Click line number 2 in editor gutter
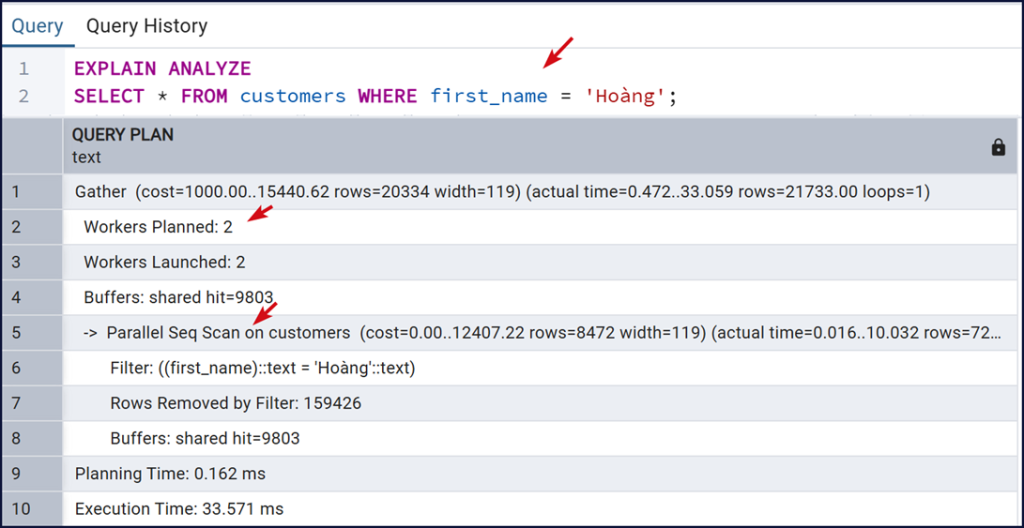 click(24, 96)
